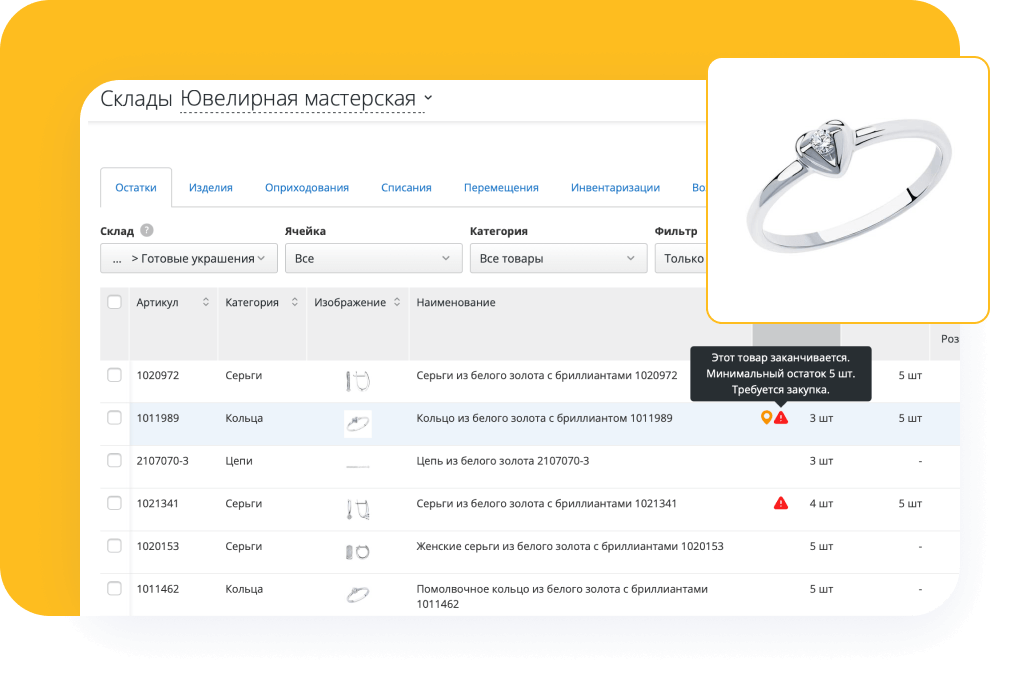This screenshot has height=688, width=1016.
Task: Select all rows with header checkbox
Action: point(115,303)
